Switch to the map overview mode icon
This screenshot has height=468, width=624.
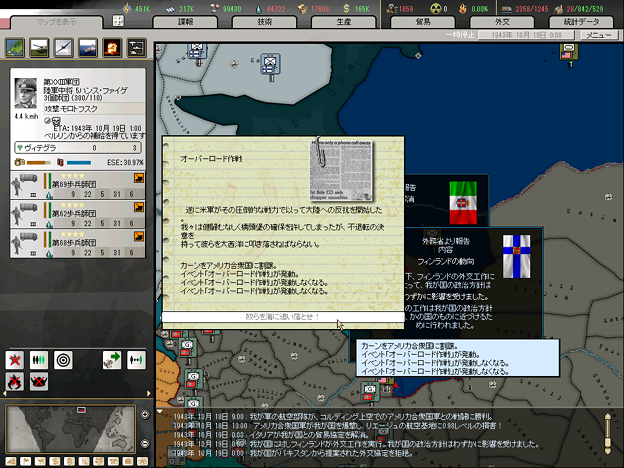pyautogui.click(x=15, y=48)
